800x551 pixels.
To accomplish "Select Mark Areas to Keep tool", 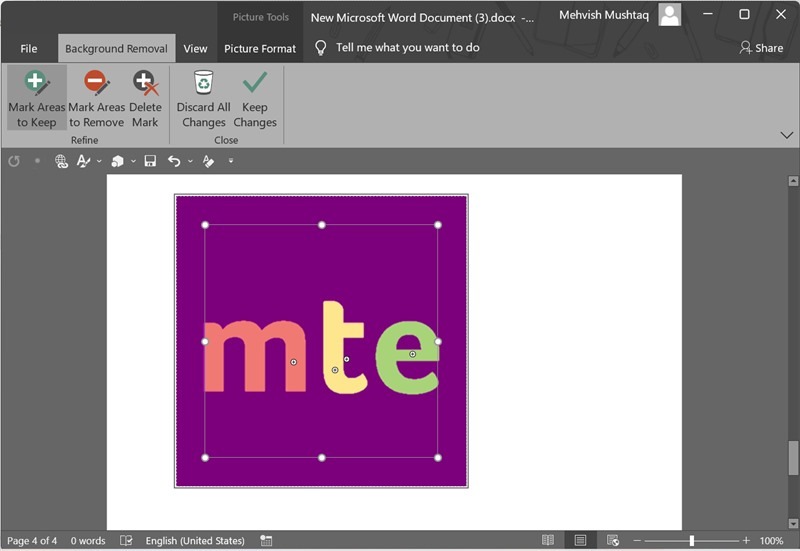I will [x=37, y=99].
